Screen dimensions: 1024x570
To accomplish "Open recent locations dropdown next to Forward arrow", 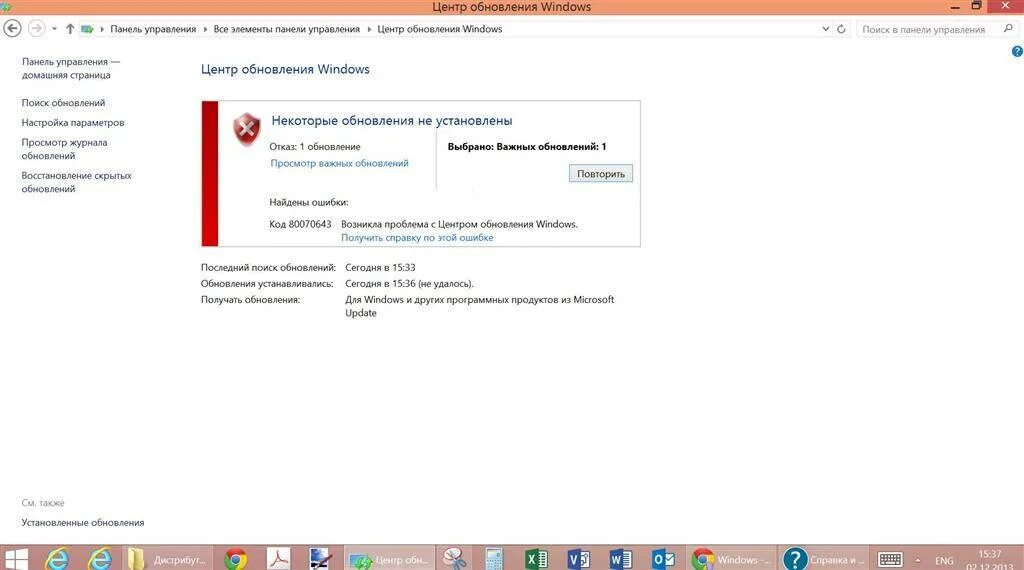I will 54,29.
